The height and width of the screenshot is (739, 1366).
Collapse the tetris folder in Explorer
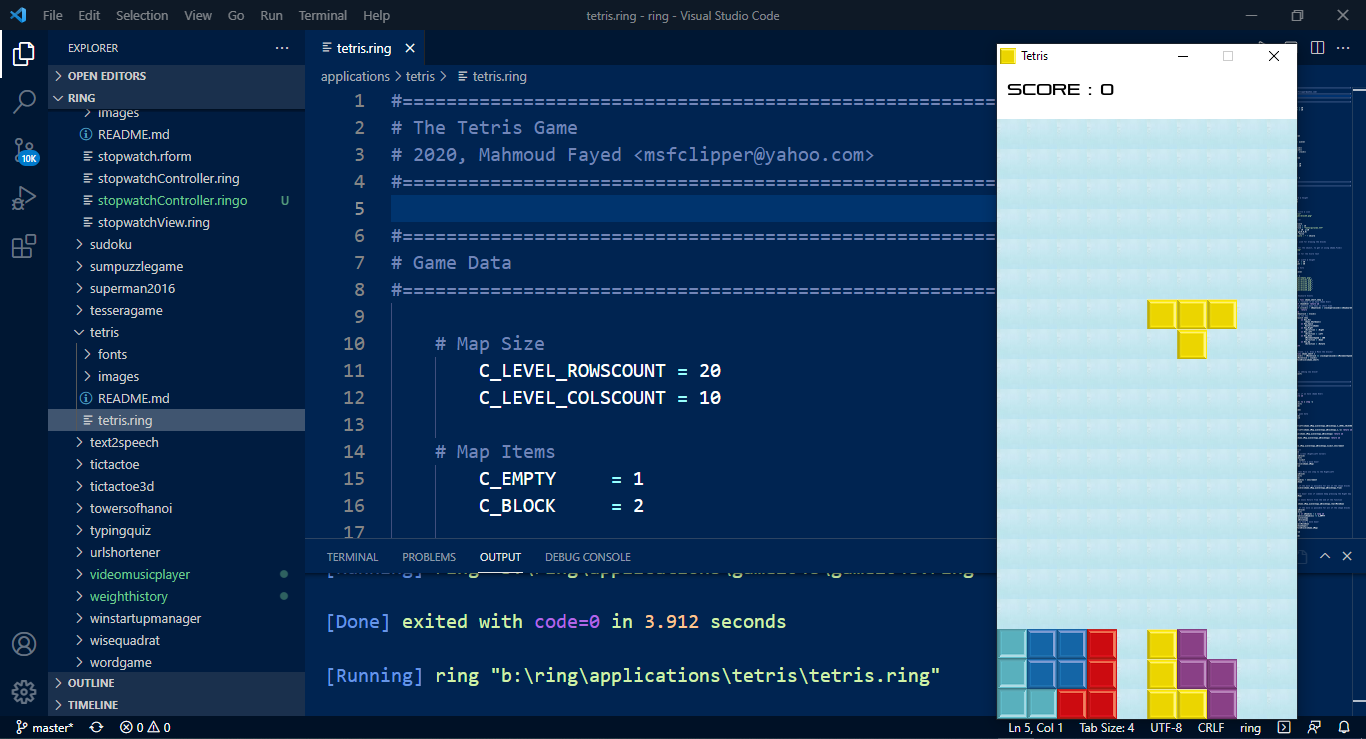[x=104, y=332]
